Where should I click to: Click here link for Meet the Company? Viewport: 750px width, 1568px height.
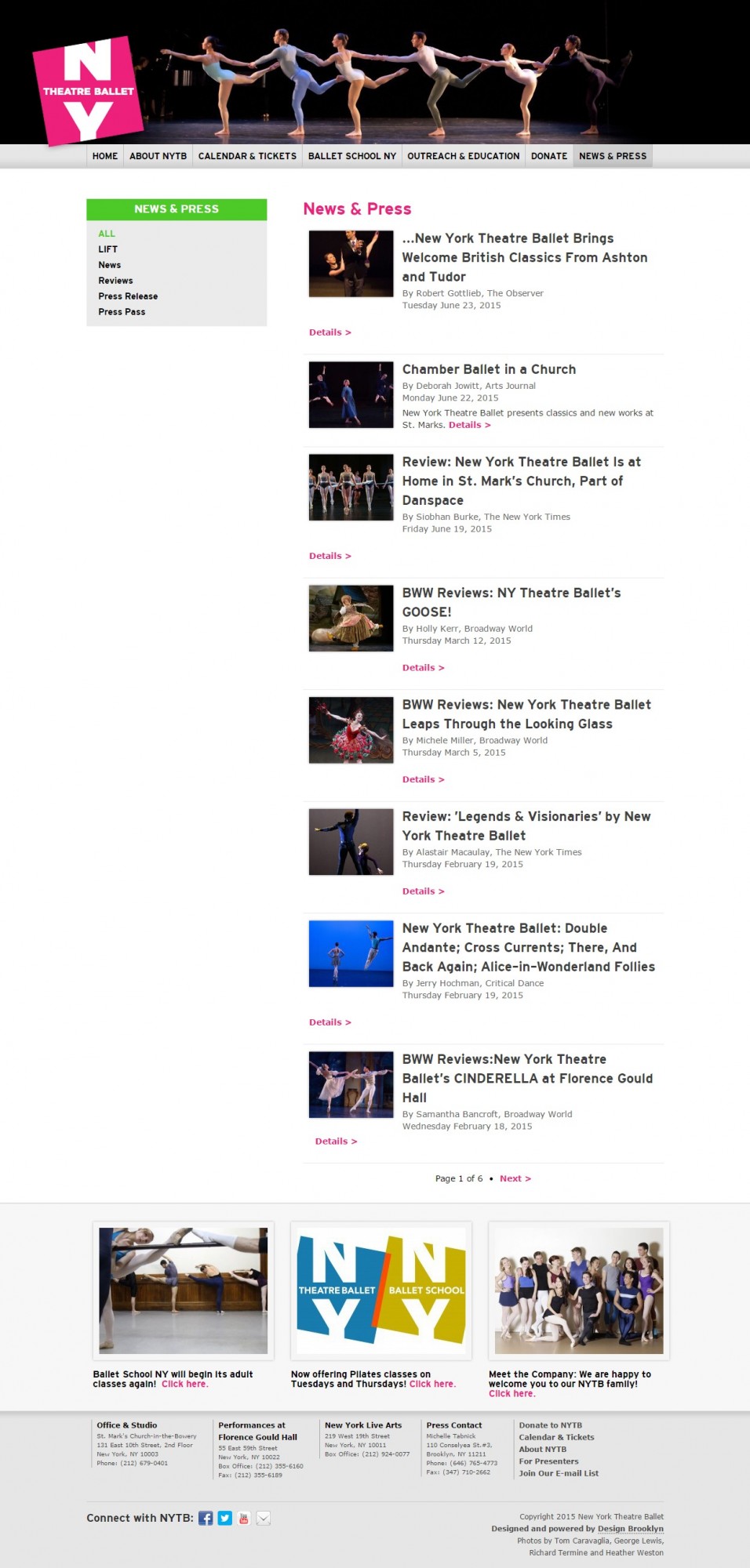512,1393
